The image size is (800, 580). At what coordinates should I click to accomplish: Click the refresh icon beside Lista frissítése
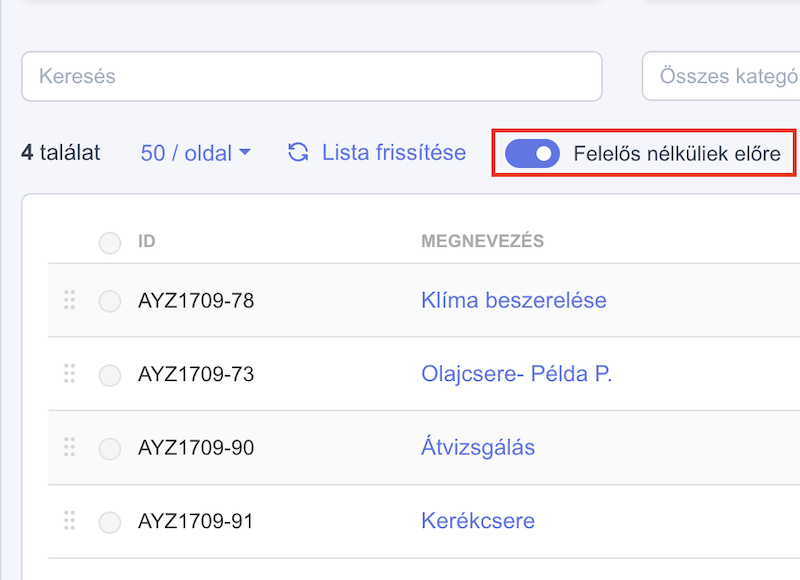click(x=298, y=153)
